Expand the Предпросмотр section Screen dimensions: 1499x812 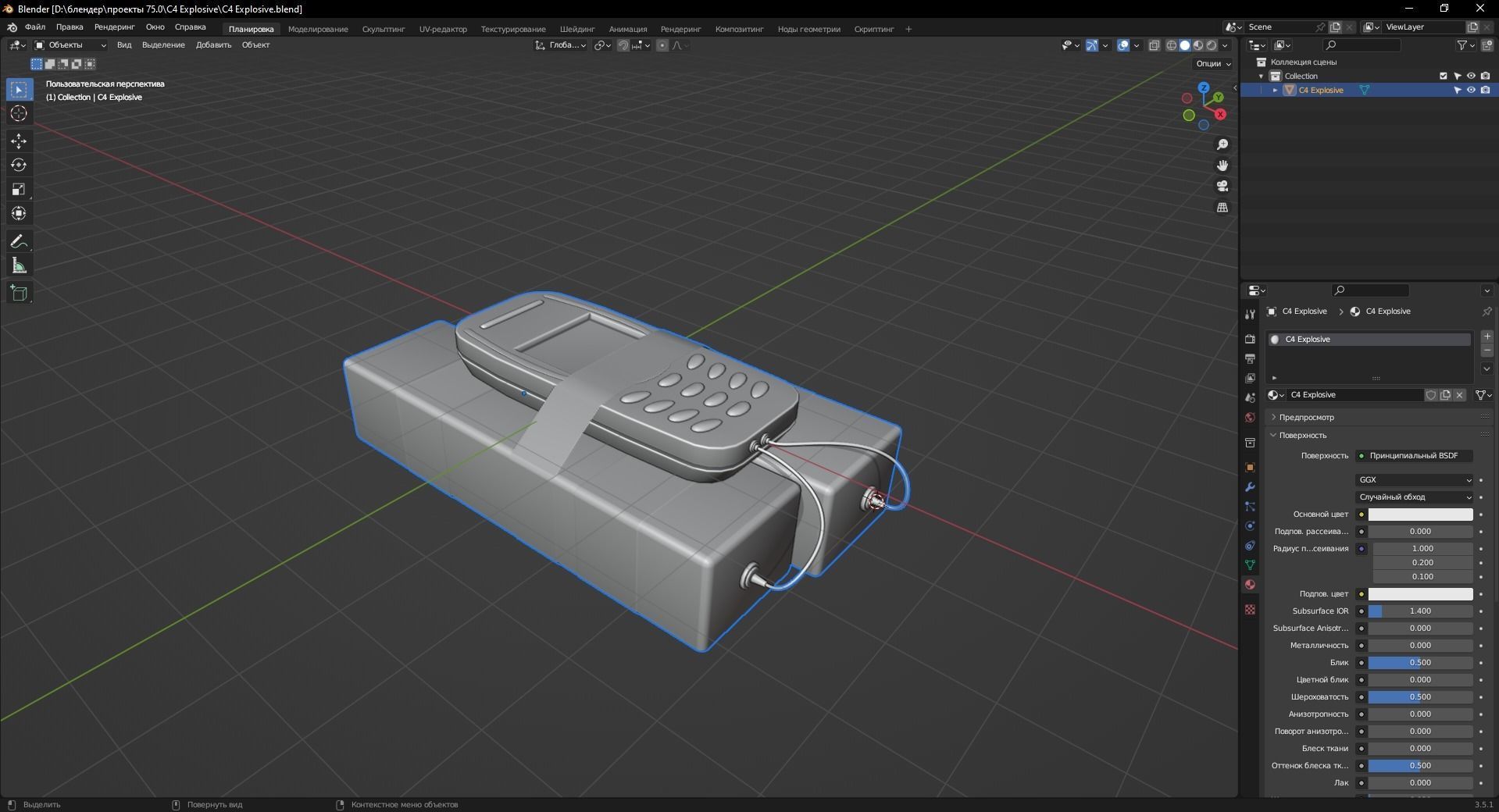pos(1303,417)
